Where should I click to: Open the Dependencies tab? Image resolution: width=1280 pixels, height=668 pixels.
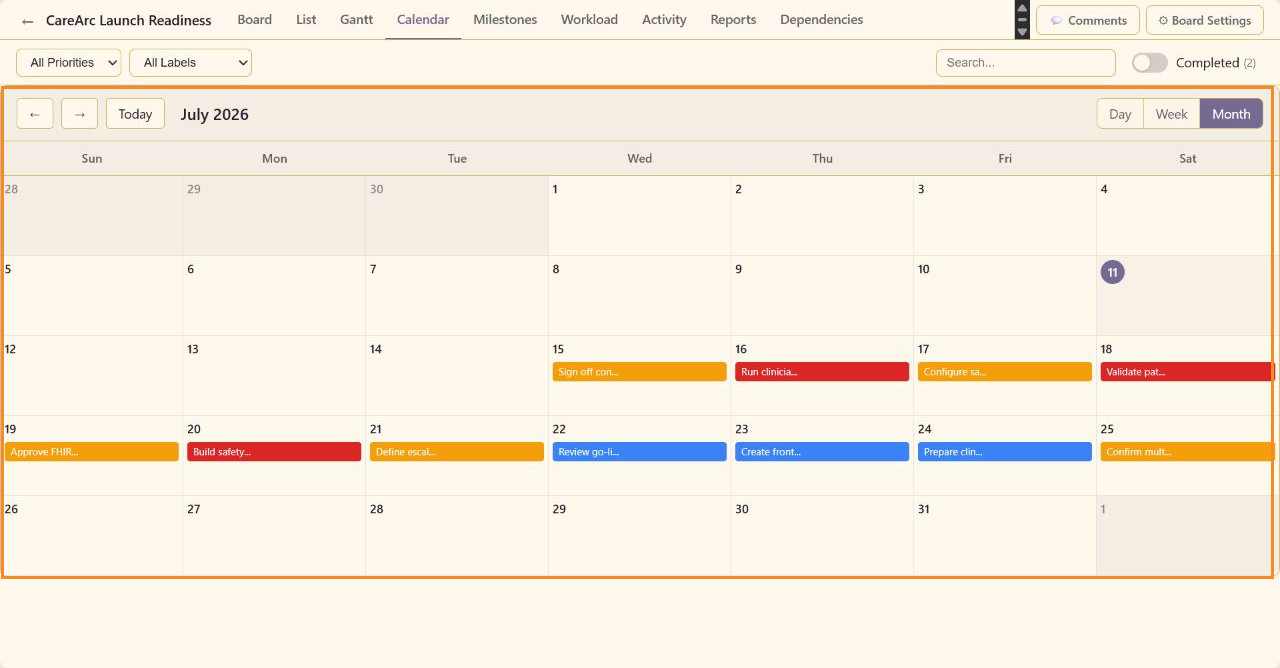[x=821, y=19]
